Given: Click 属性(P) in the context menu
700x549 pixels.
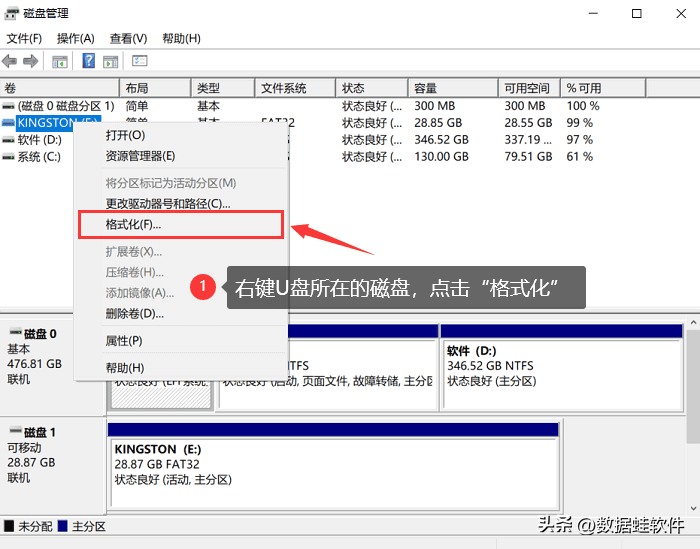Looking at the screenshot, I should point(125,341).
